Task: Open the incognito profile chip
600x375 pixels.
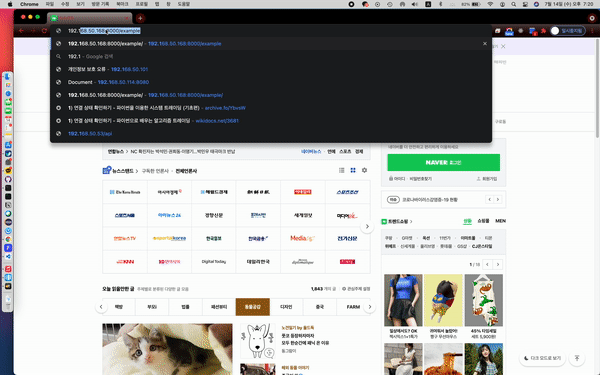Action: 568,31
